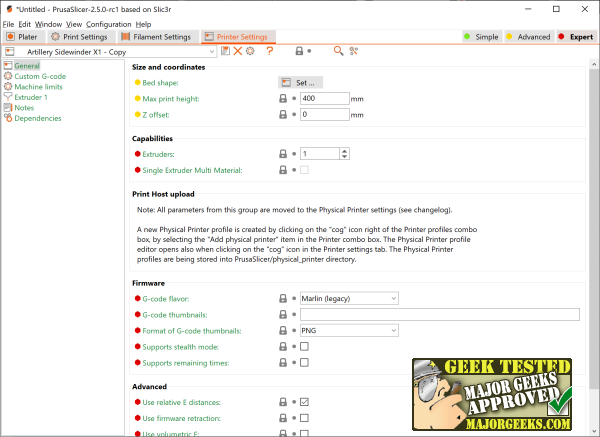Increase Extruders count with up arrow
This screenshot has width=600, height=437.
click(344, 151)
